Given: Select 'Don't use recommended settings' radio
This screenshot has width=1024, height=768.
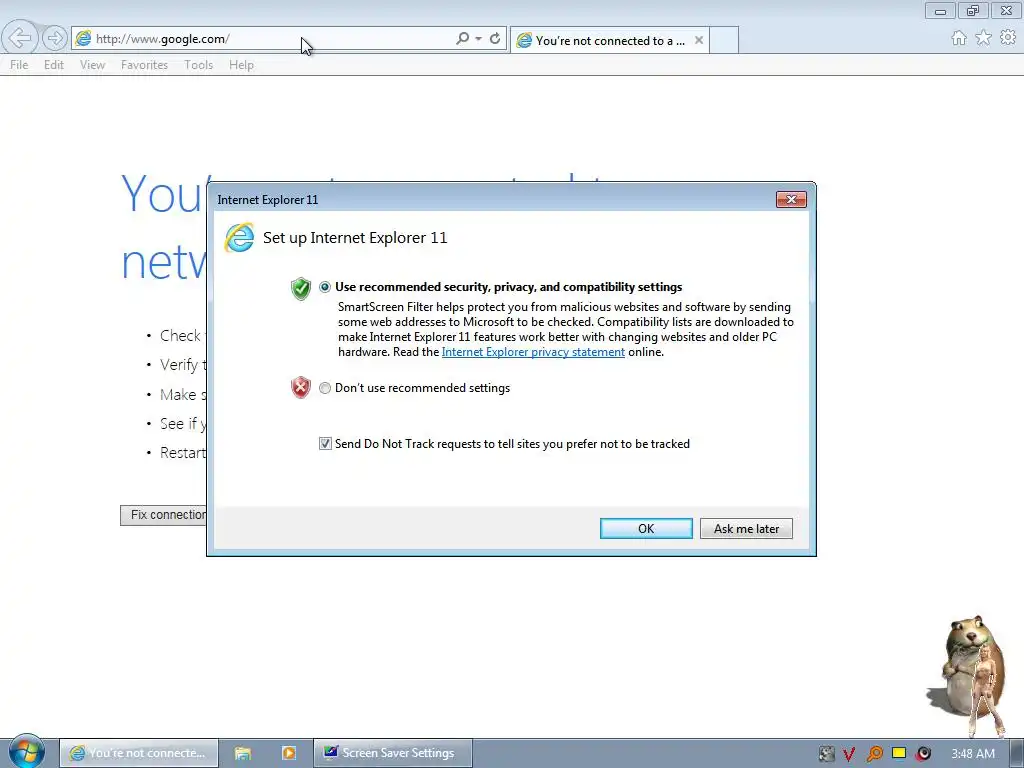Looking at the screenshot, I should (325, 388).
